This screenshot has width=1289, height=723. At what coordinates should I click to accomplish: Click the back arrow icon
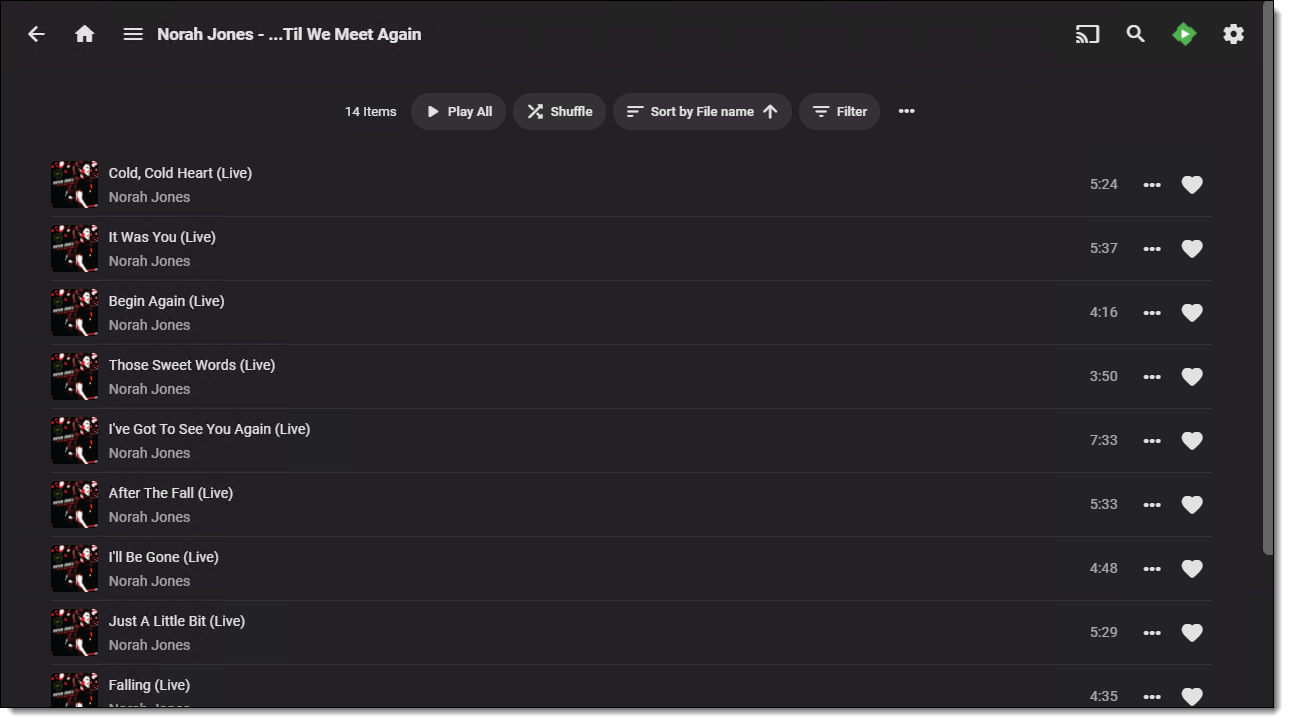(x=36, y=34)
